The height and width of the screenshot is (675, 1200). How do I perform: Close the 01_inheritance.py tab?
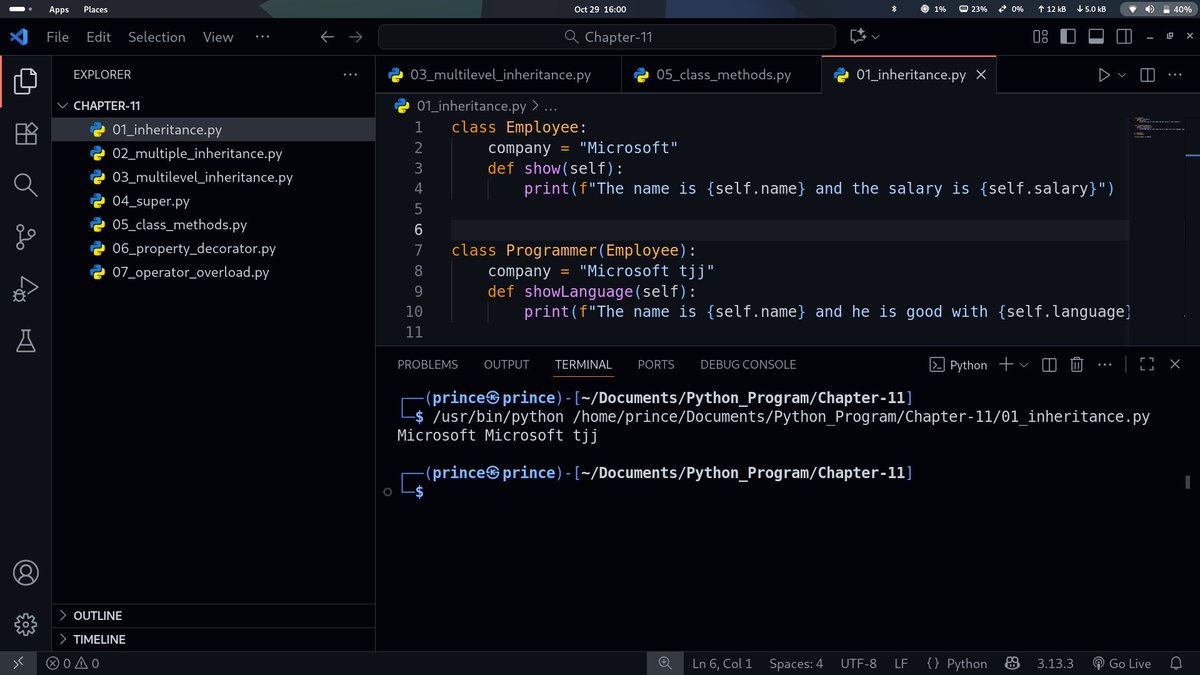(981, 75)
